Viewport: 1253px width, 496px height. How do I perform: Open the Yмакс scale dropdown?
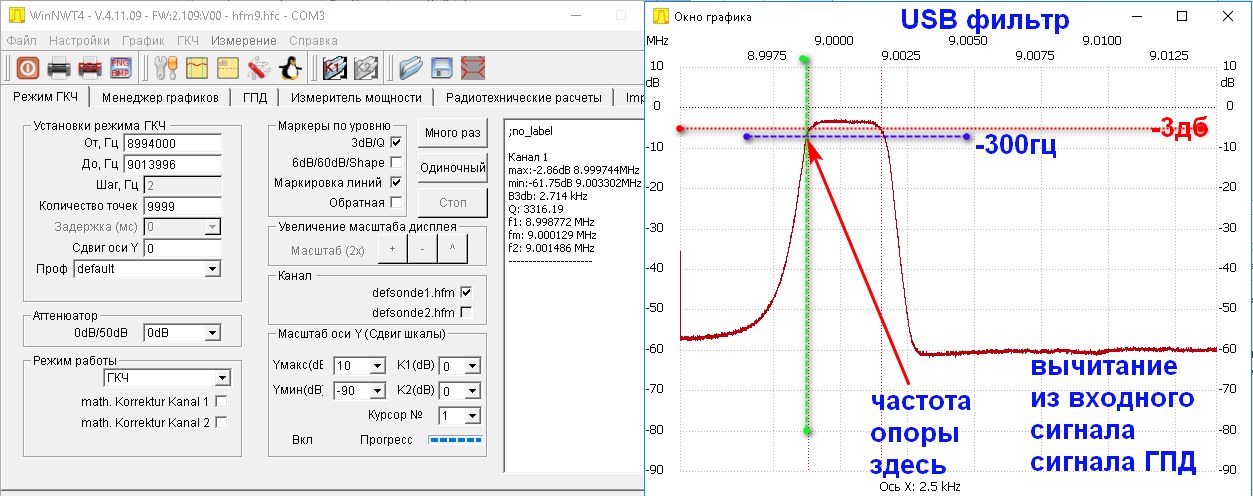[377, 366]
